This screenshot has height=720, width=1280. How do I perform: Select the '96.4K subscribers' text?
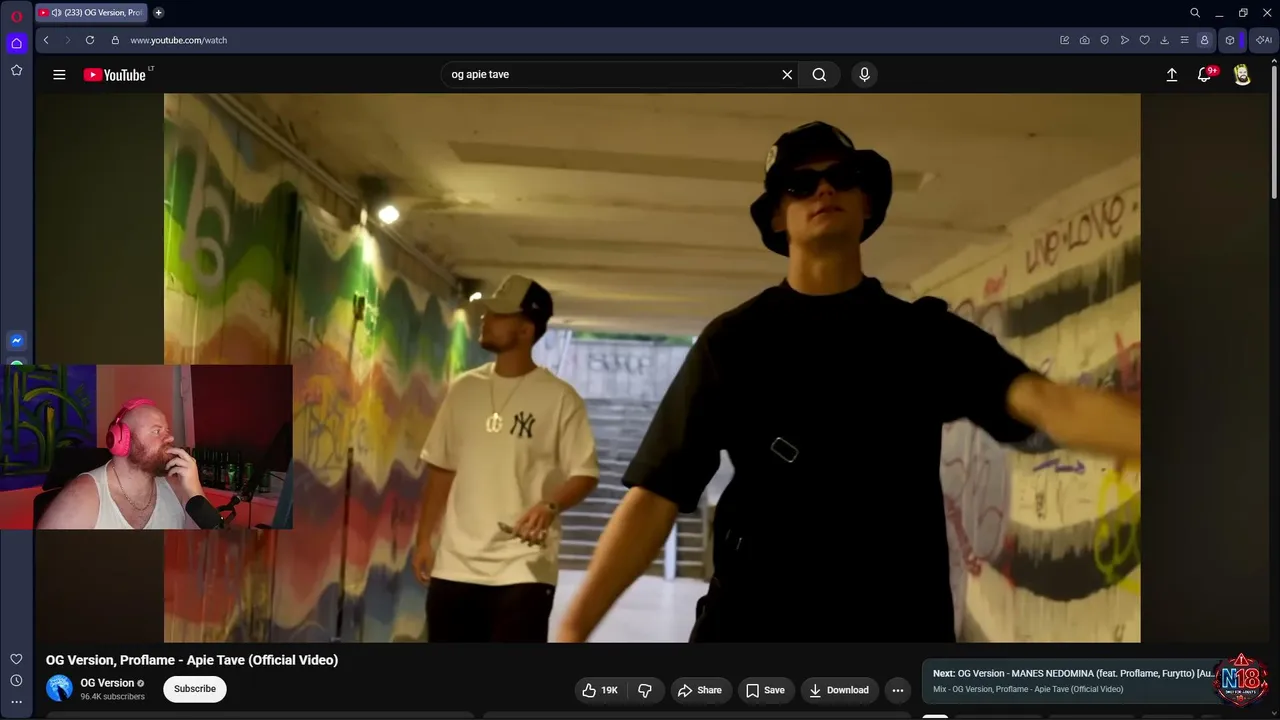point(113,697)
